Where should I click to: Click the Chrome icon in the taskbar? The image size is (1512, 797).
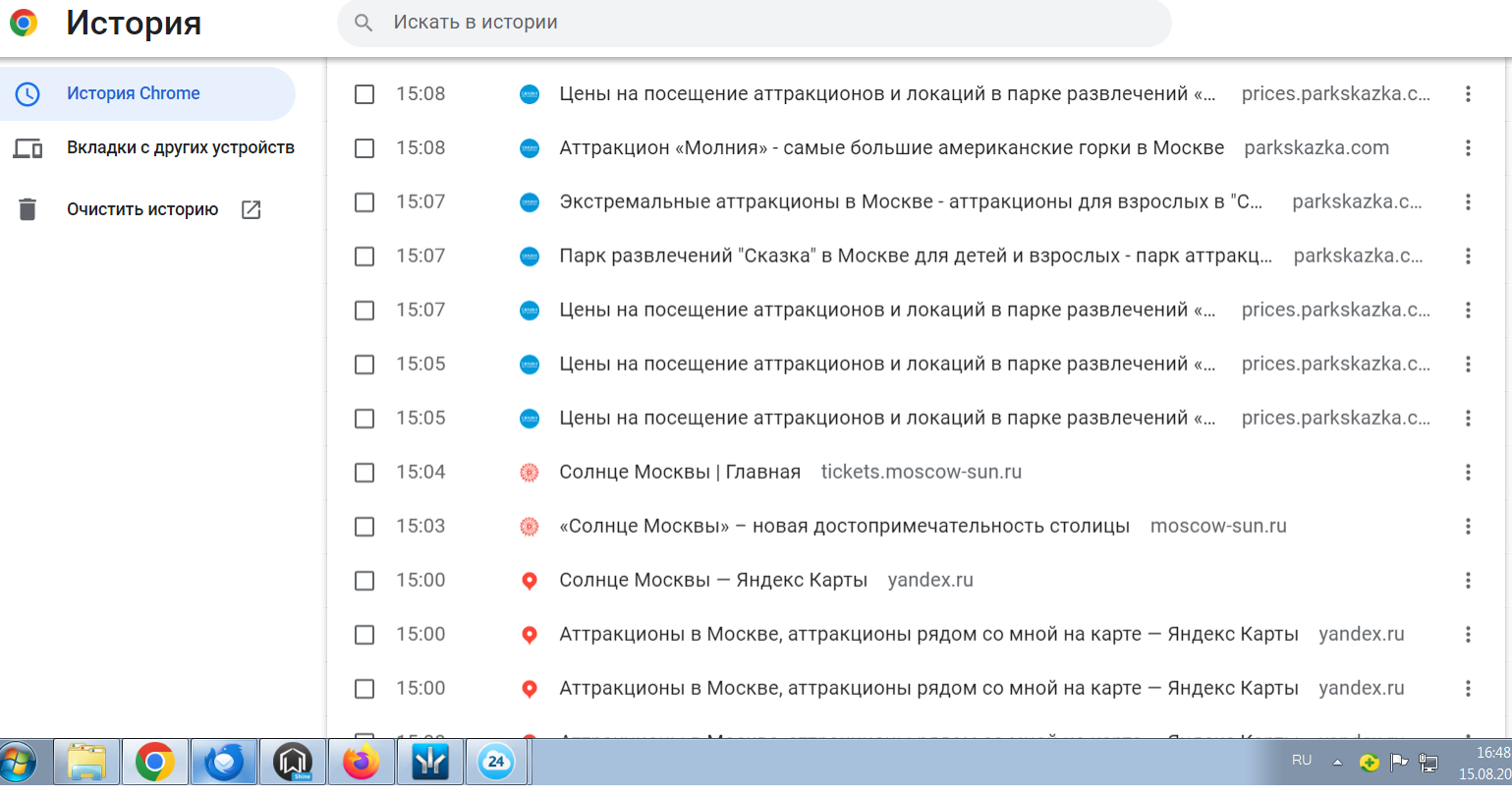tap(155, 763)
